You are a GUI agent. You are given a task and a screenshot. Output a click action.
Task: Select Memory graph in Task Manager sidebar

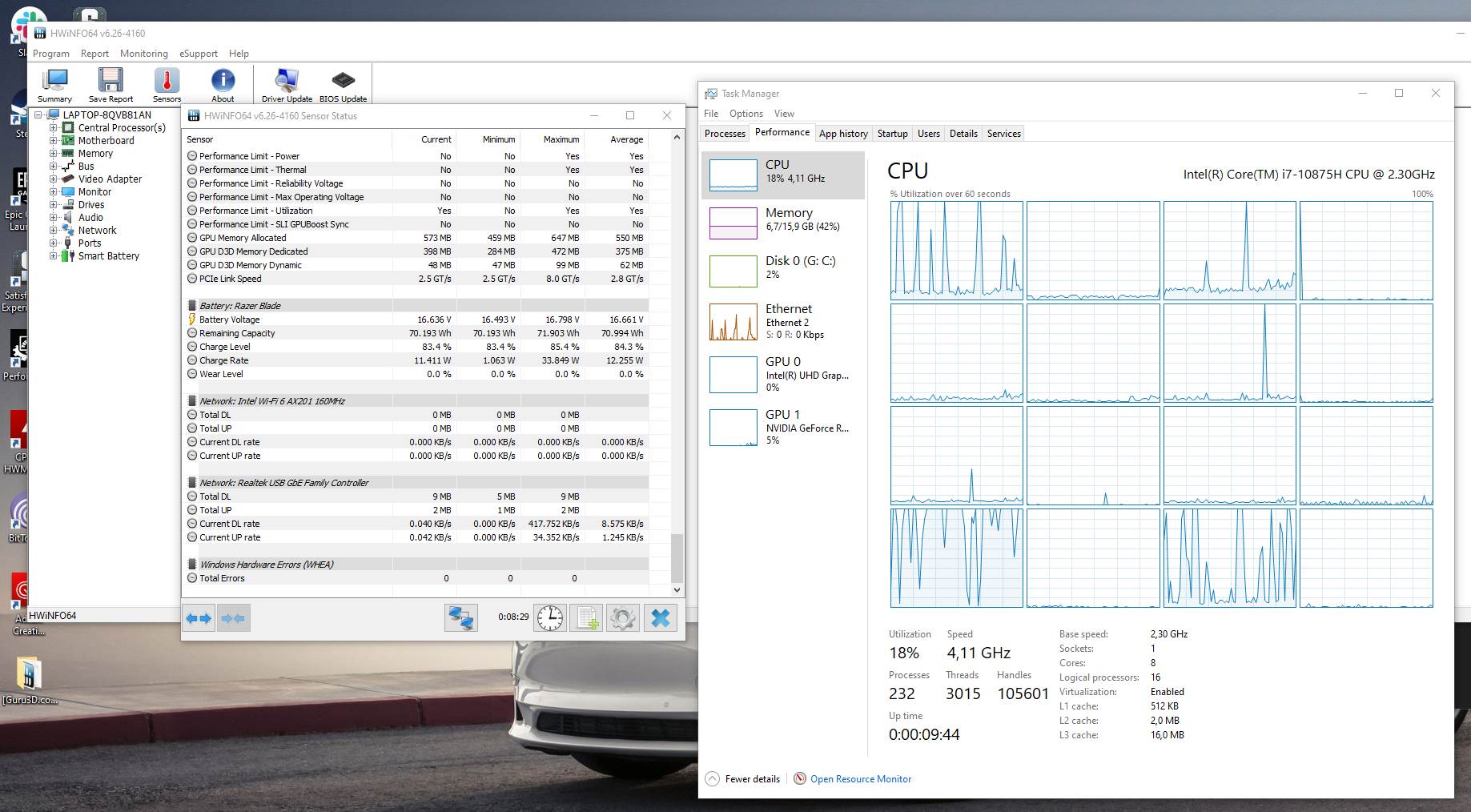pyautogui.click(x=733, y=223)
